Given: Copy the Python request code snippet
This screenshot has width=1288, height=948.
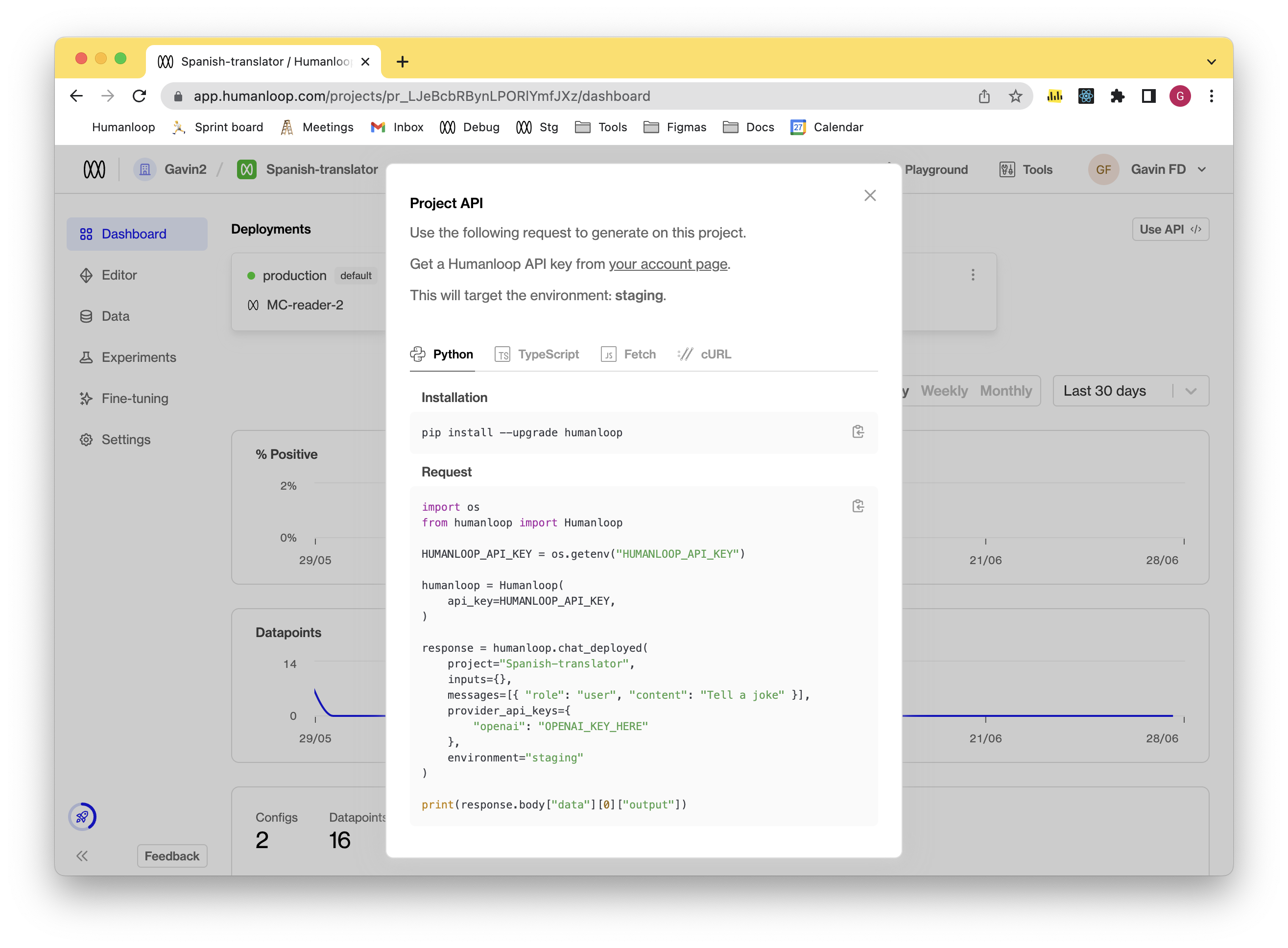Looking at the screenshot, I should point(858,505).
